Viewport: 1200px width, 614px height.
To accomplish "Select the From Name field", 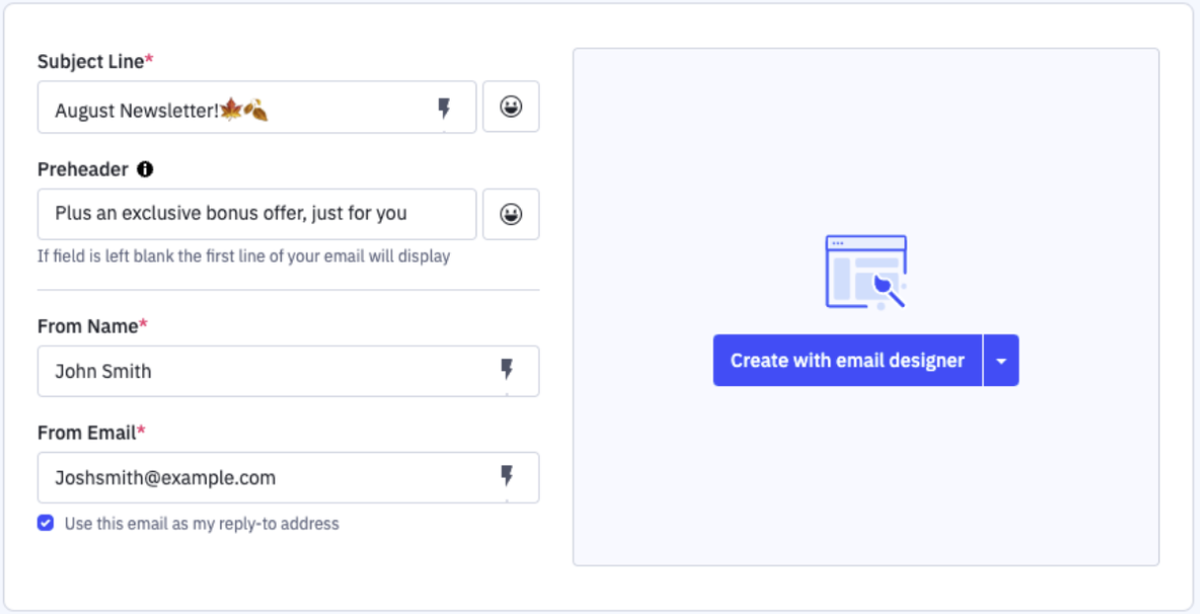I will tap(250, 370).
